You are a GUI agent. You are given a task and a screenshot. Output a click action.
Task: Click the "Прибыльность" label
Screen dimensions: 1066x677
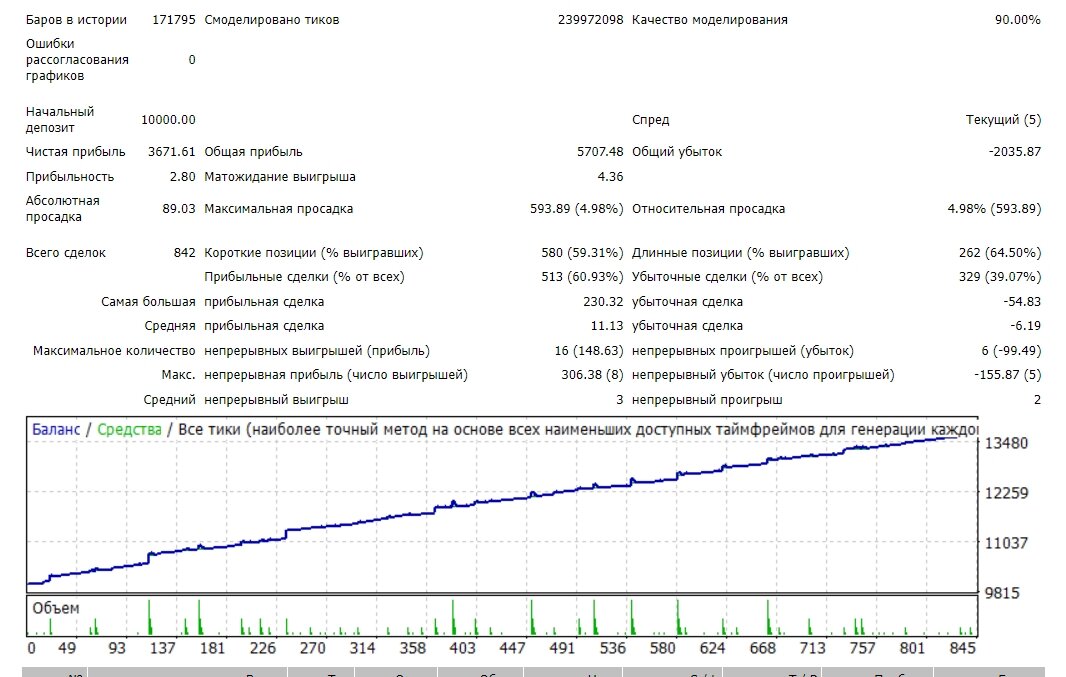(x=70, y=177)
